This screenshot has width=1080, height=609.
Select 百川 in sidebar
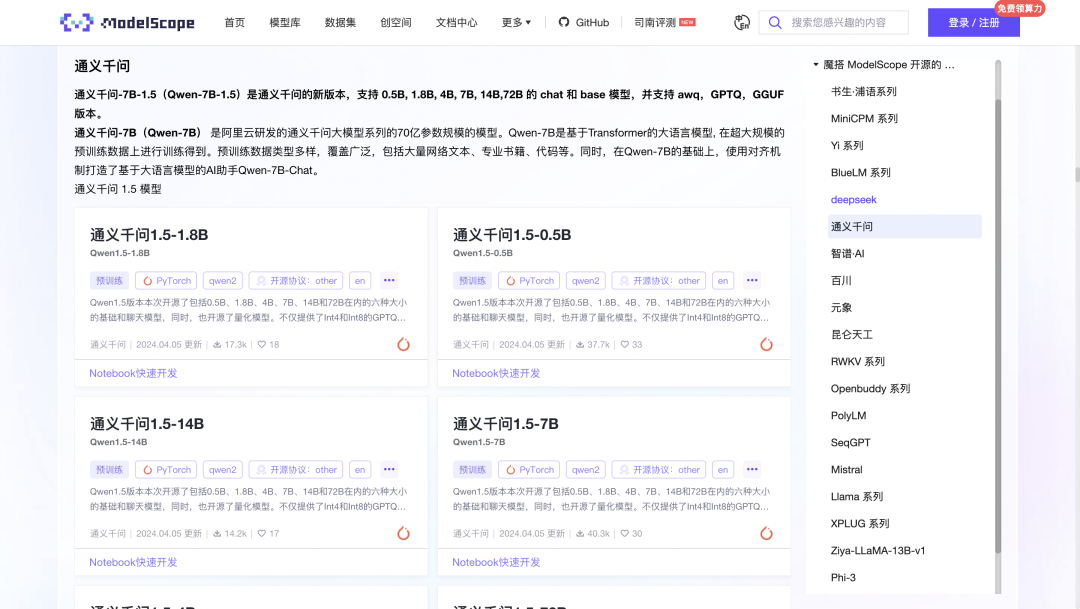coord(841,280)
